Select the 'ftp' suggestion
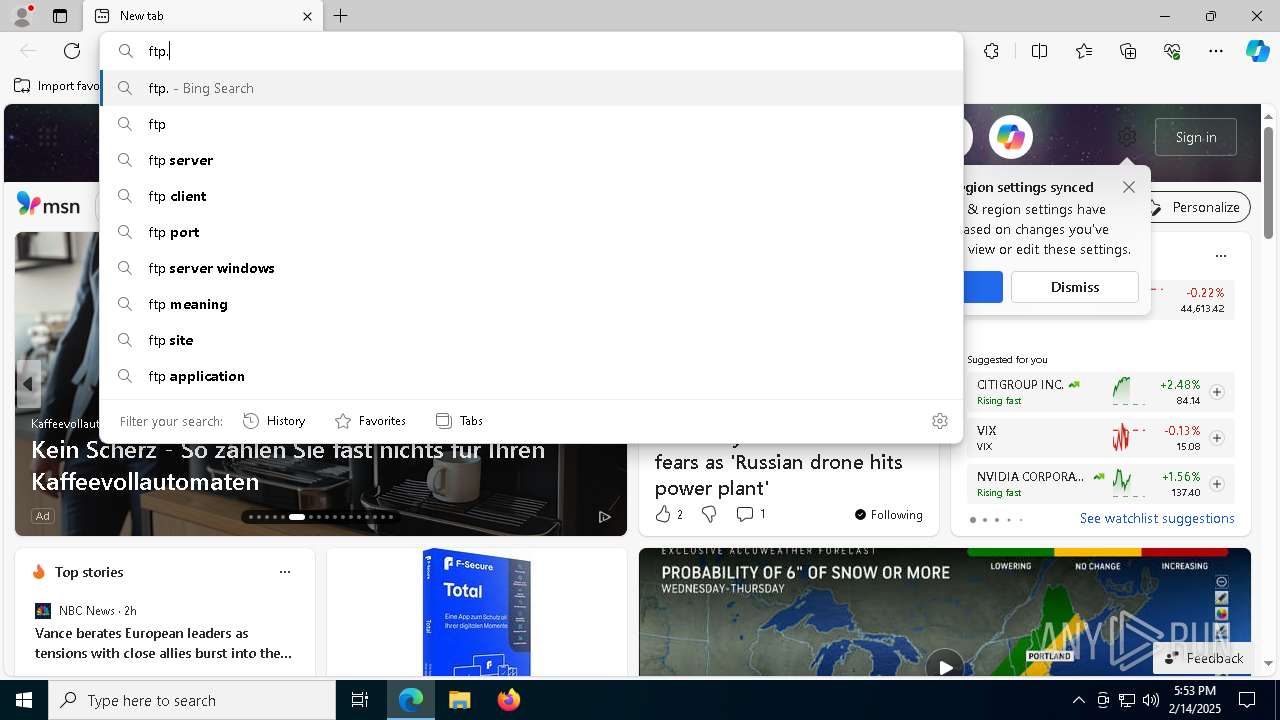 click(x=531, y=124)
